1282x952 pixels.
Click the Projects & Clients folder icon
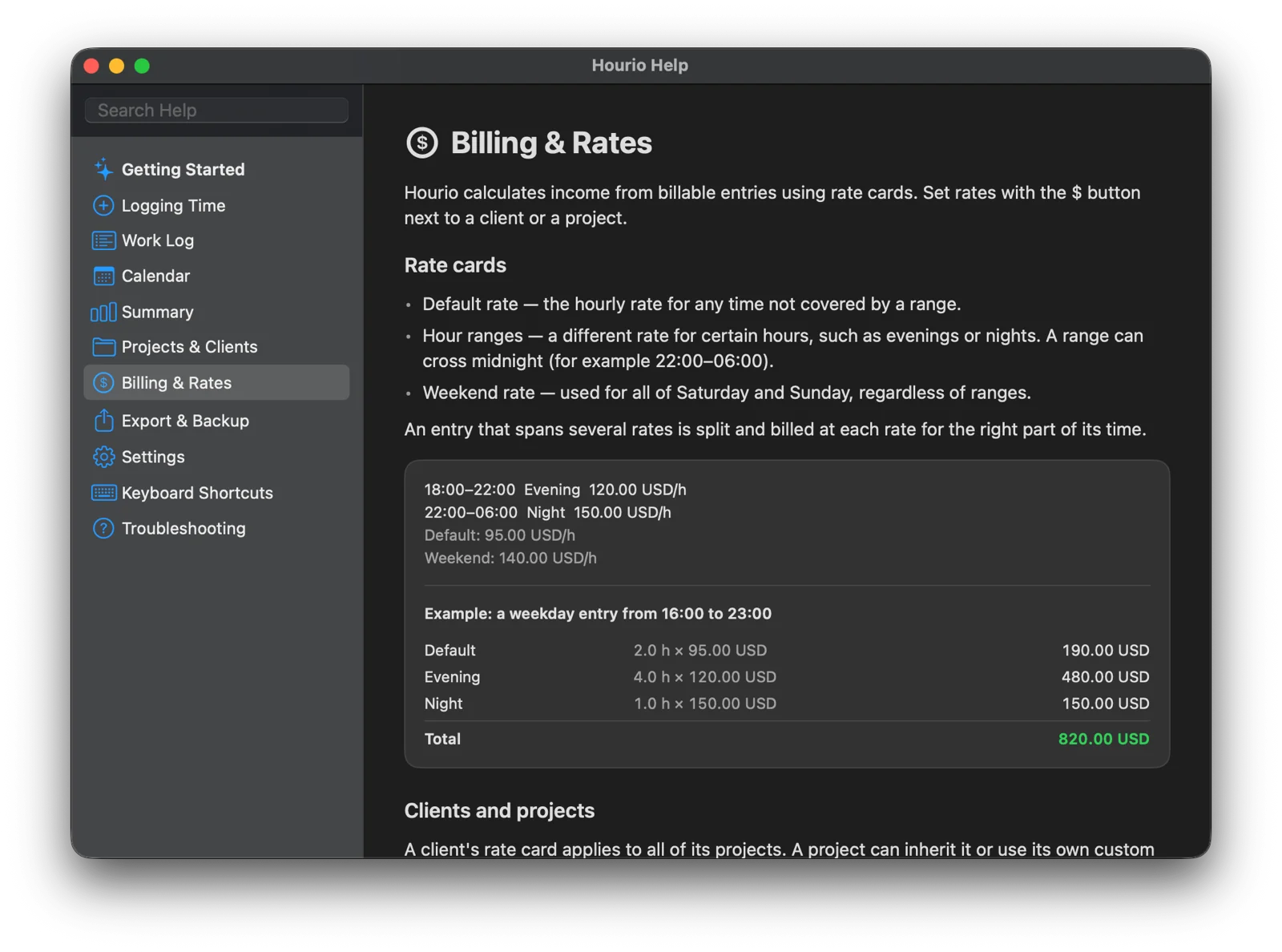(103, 347)
